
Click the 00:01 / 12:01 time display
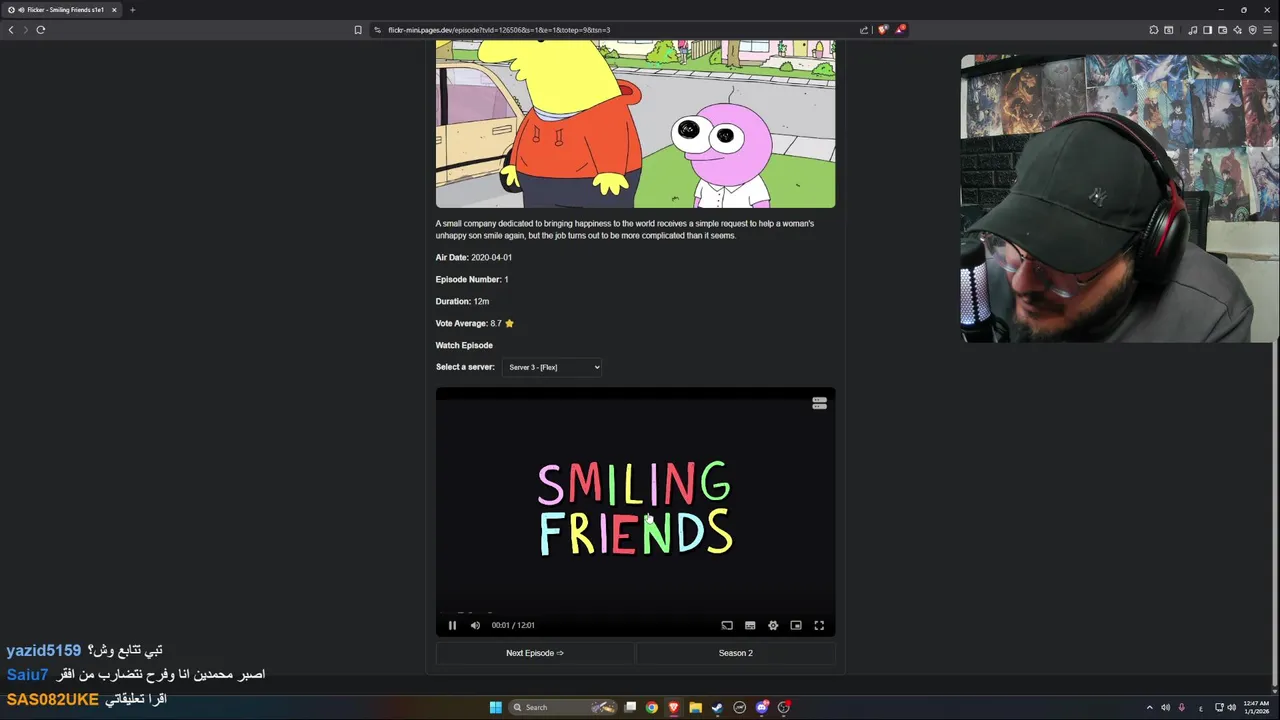click(x=513, y=625)
